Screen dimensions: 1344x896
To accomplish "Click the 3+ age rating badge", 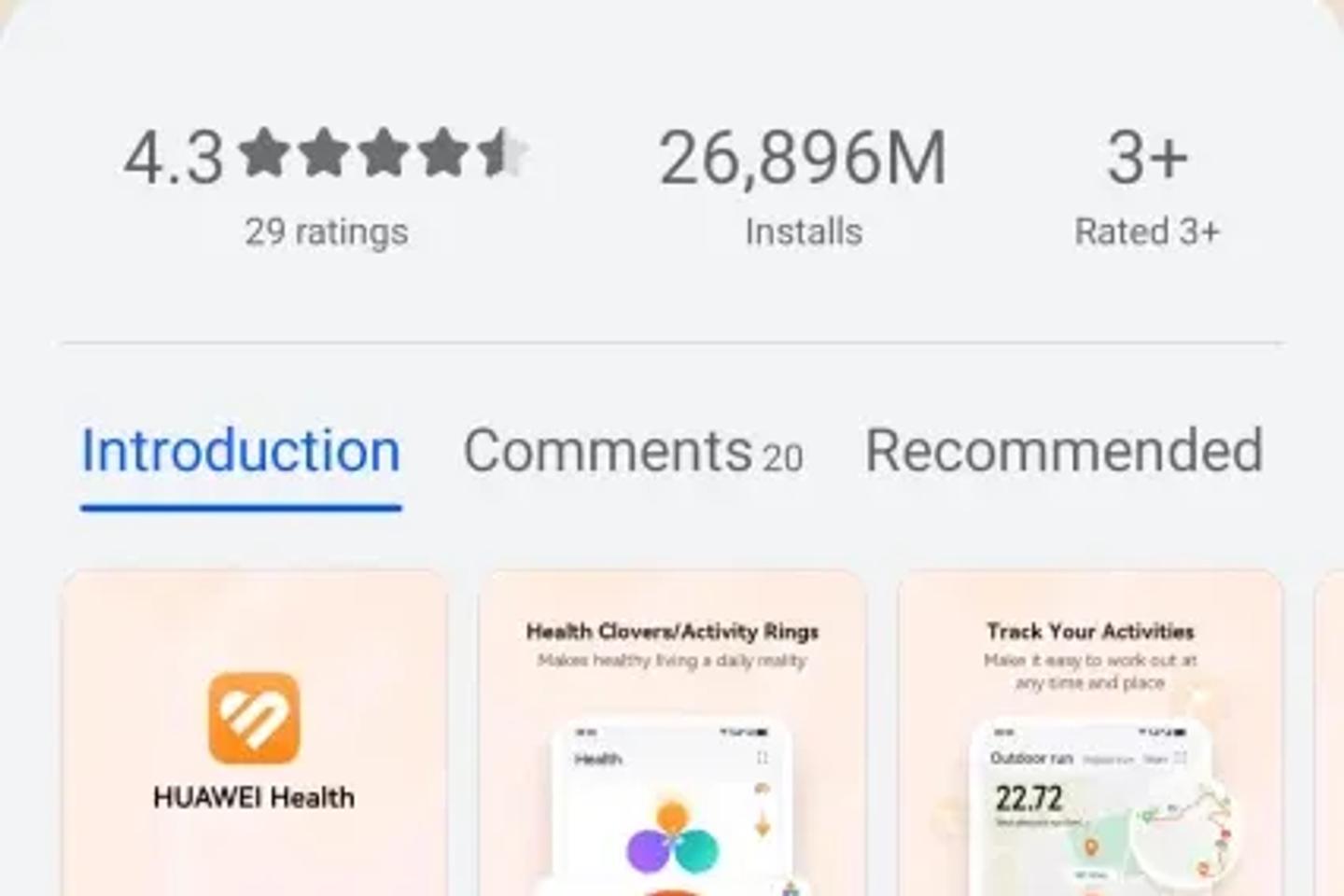I will 1147,157.
